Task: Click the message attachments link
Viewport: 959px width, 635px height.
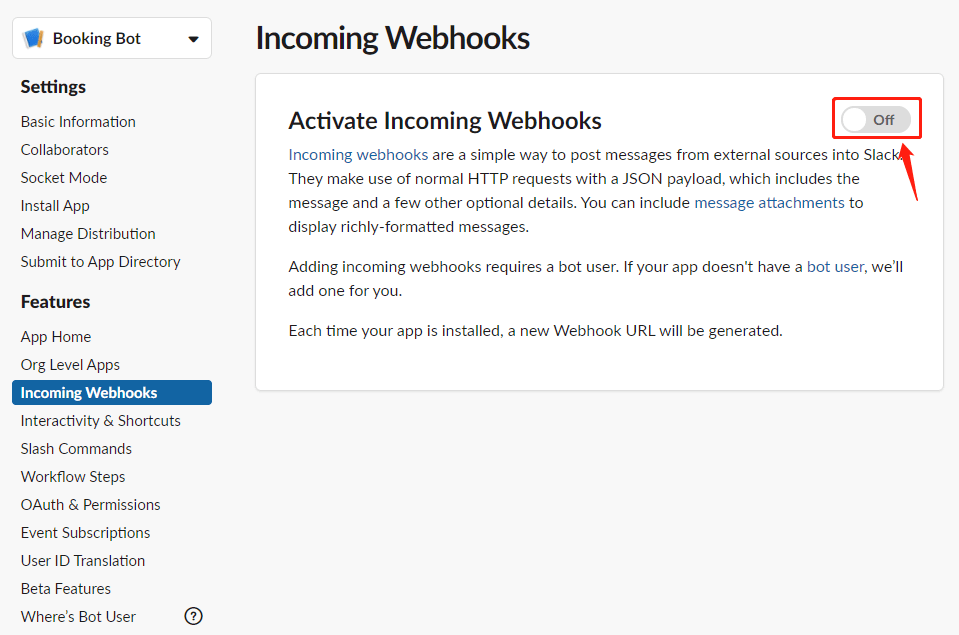Action: [x=769, y=202]
